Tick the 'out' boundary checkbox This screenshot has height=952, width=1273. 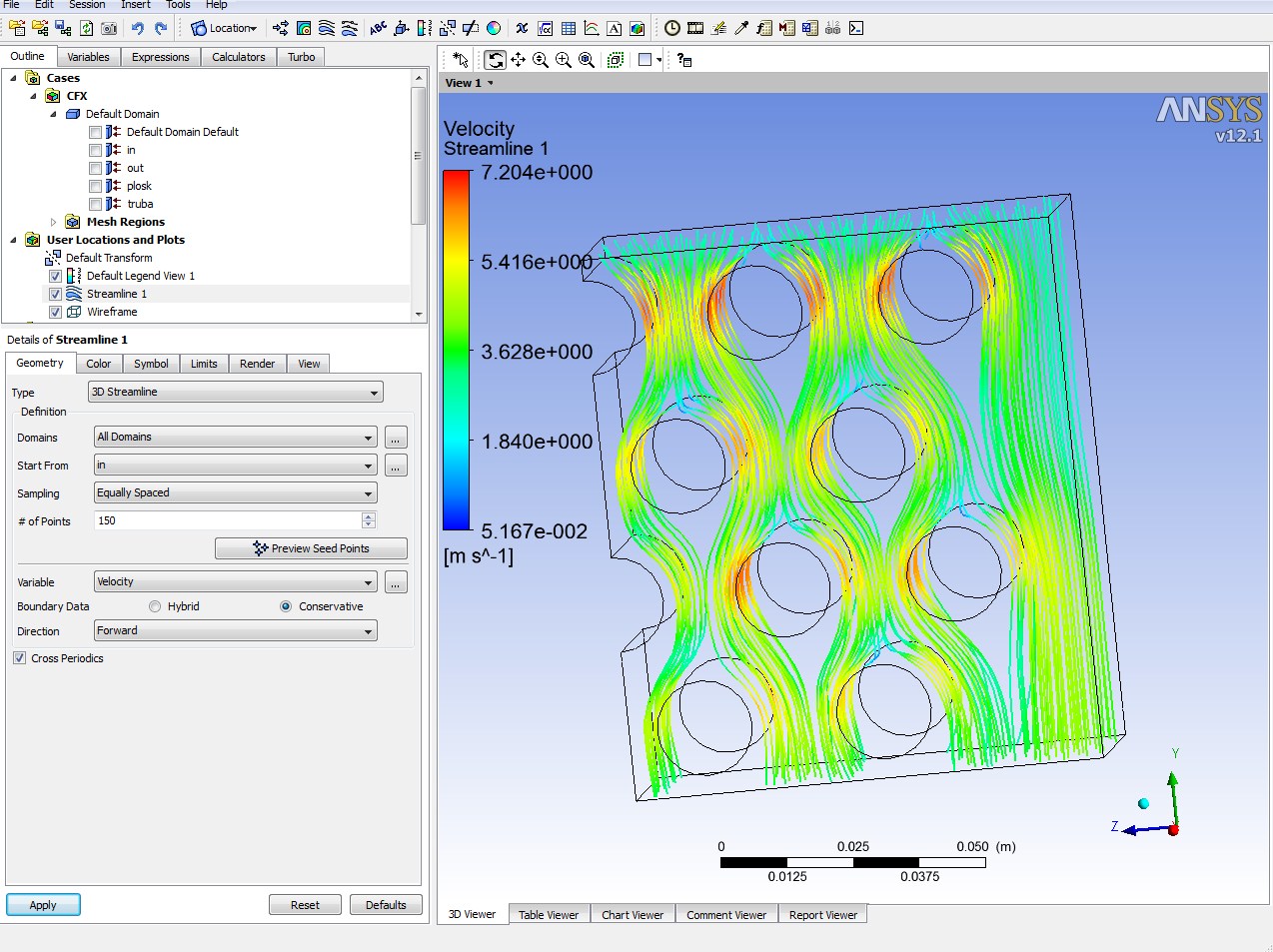[x=96, y=168]
